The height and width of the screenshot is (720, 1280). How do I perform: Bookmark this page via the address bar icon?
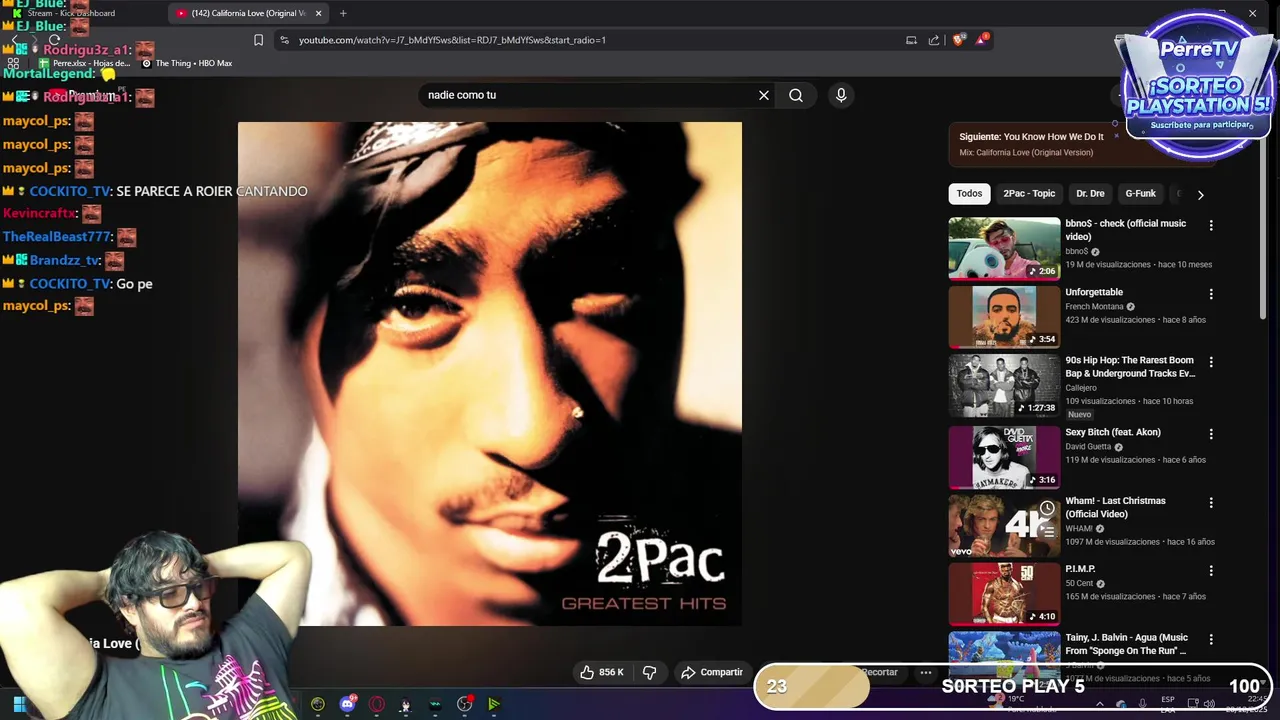(x=258, y=40)
